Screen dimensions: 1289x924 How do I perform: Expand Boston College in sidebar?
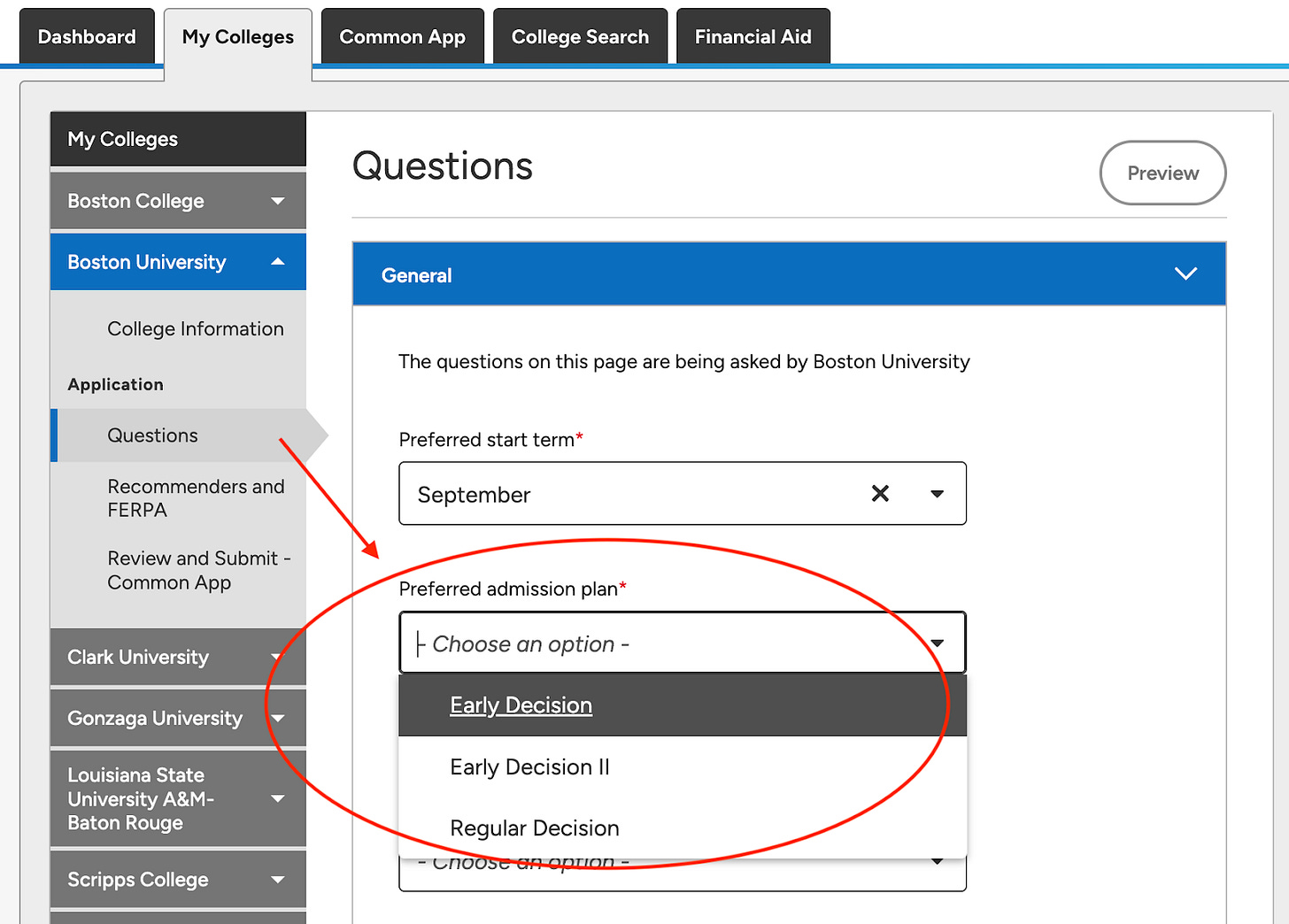[178, 201]
